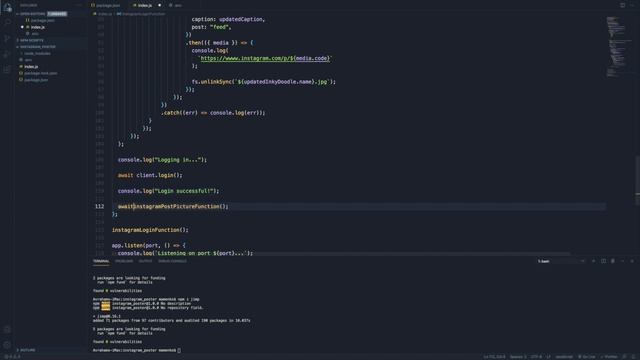The width and height of the screenshot is (640, 360).
Task: Split the terminal
Action: click(x=603, y=261)
